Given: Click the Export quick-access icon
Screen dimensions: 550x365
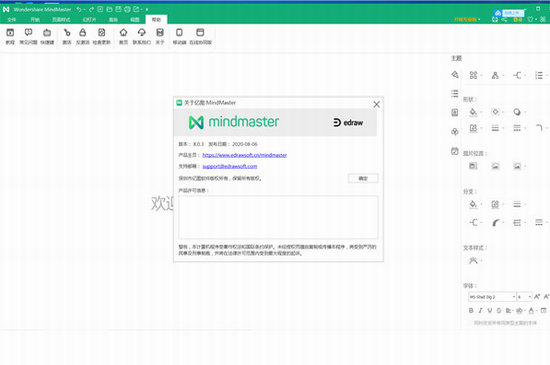Looking at the screenshot, I should coord(136,9).
